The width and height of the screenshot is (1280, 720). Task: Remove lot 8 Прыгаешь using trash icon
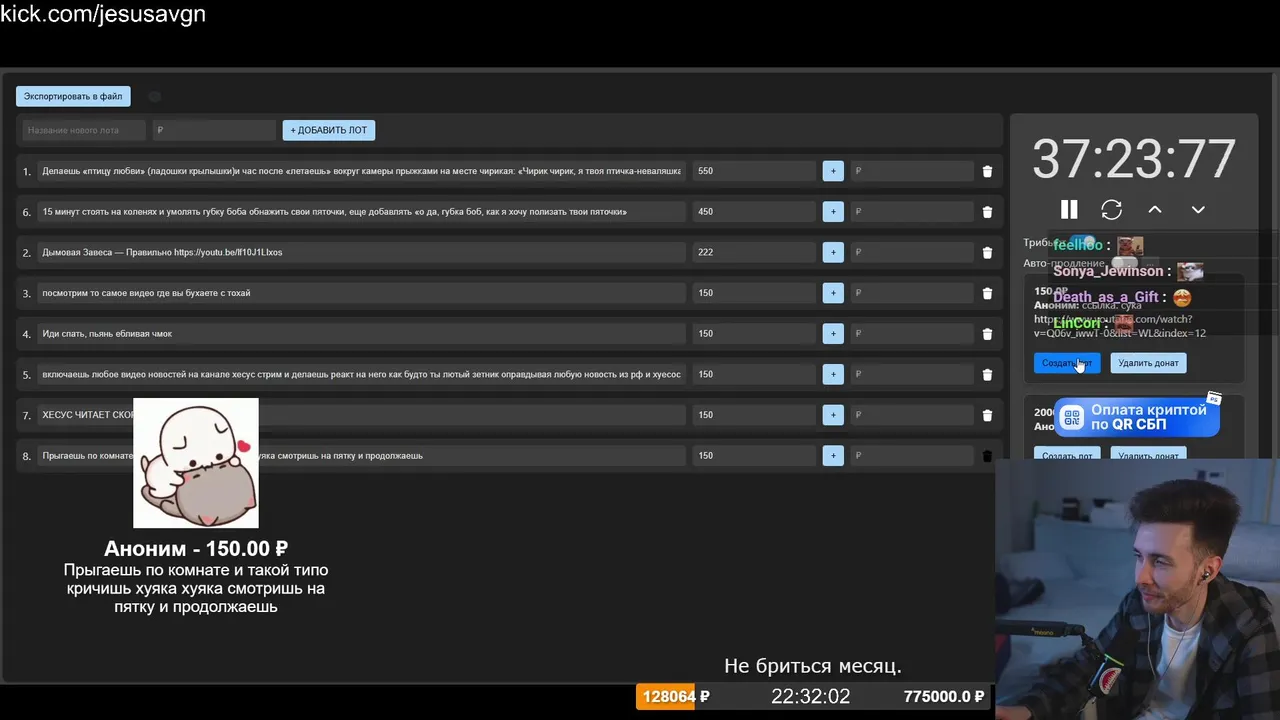[987, 456]
